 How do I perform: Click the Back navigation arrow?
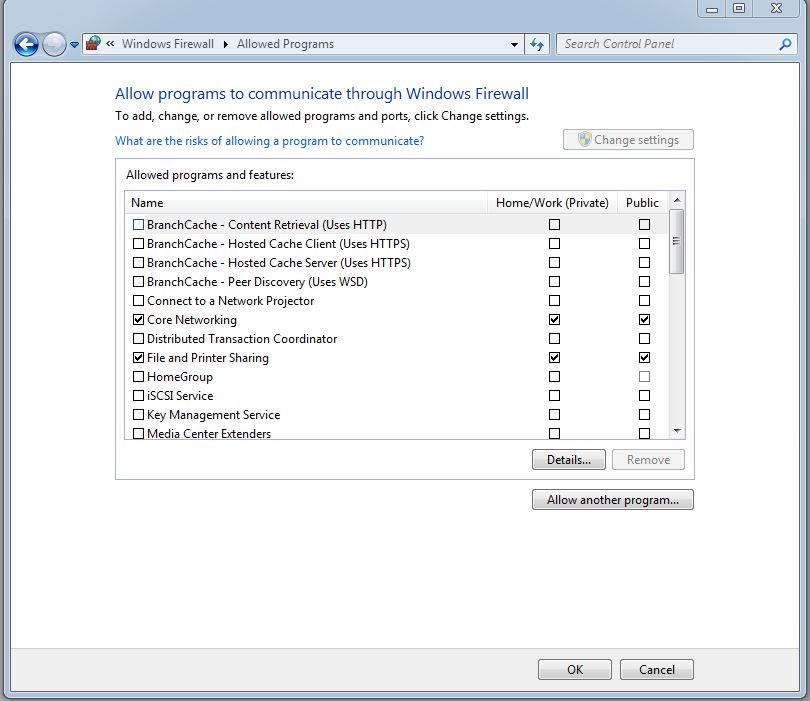point(26,44)
